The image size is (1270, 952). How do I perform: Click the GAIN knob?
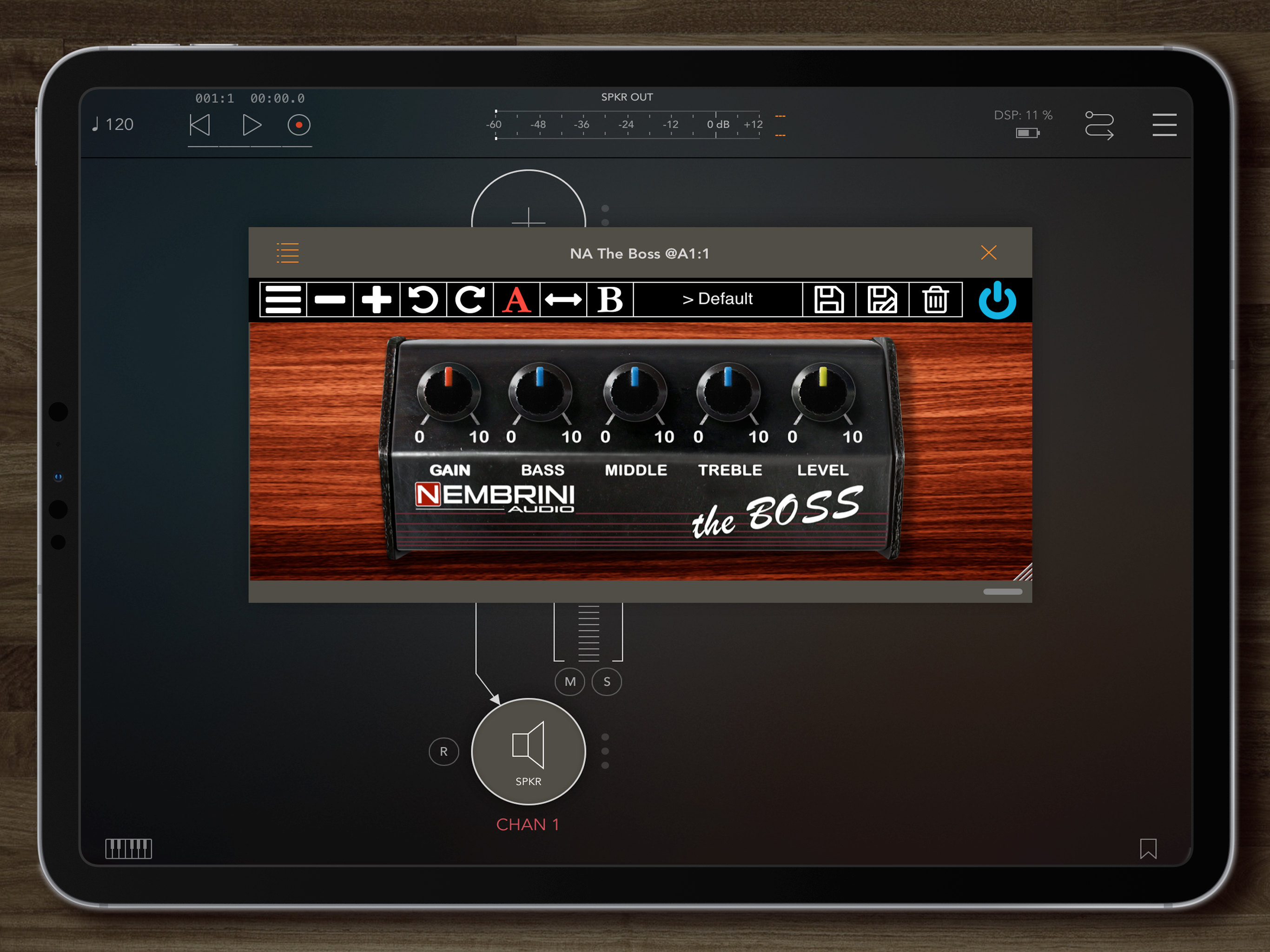pos(449,393)
